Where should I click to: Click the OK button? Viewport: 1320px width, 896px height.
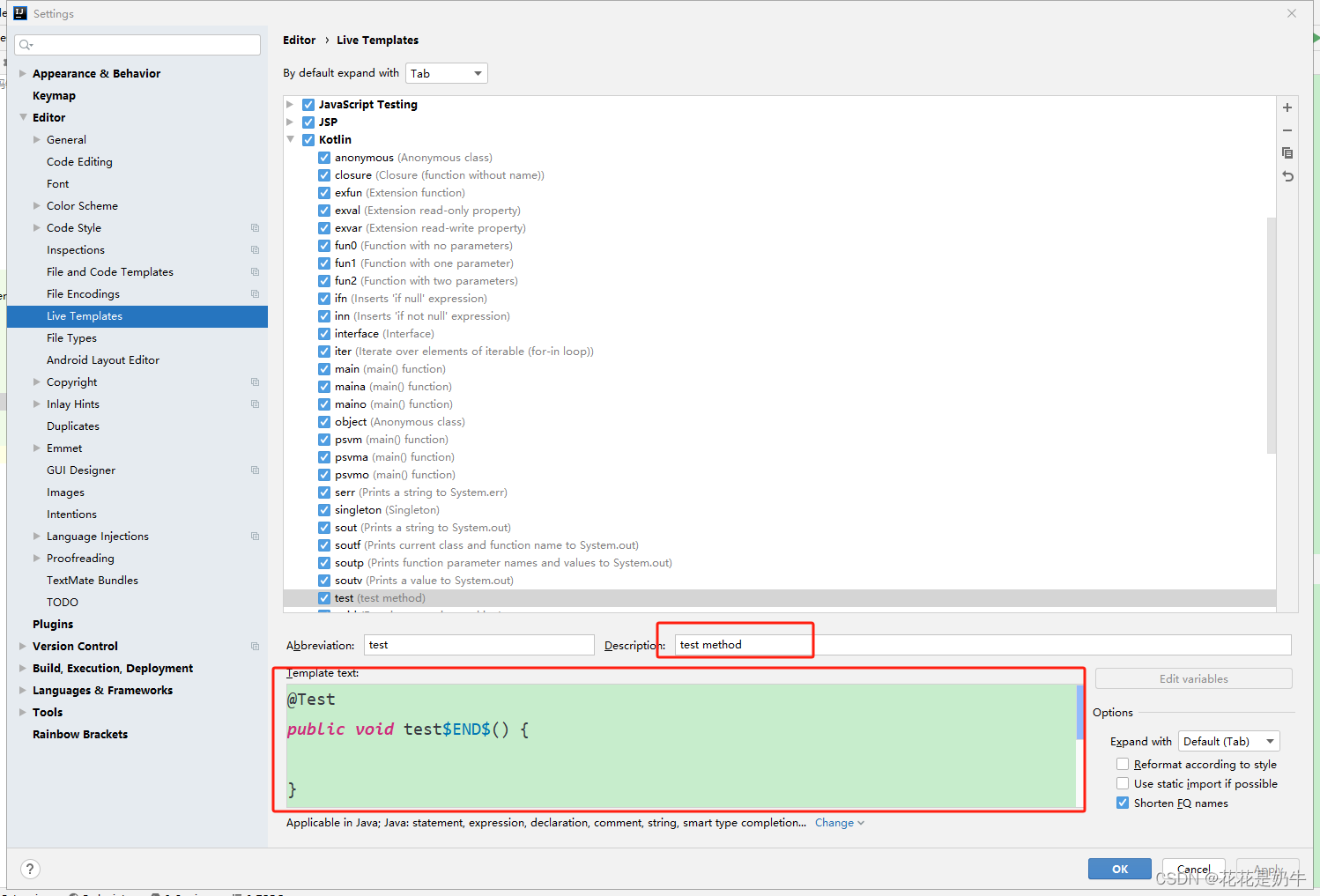(1119, 869)
